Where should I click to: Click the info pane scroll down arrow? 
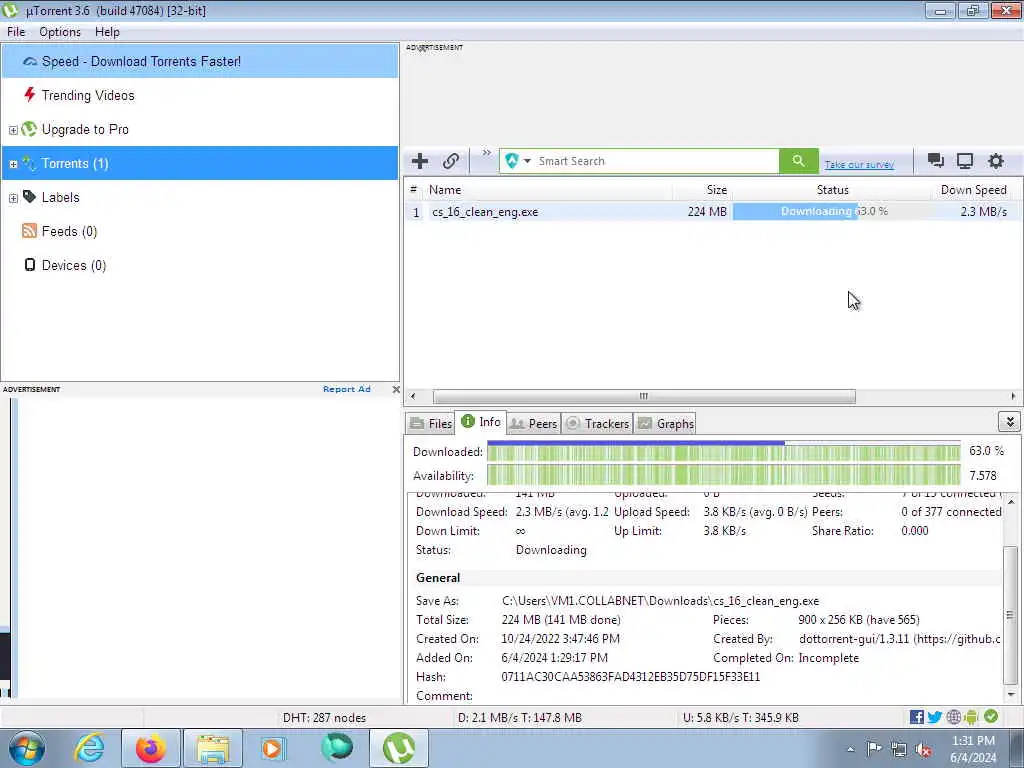1011,695
